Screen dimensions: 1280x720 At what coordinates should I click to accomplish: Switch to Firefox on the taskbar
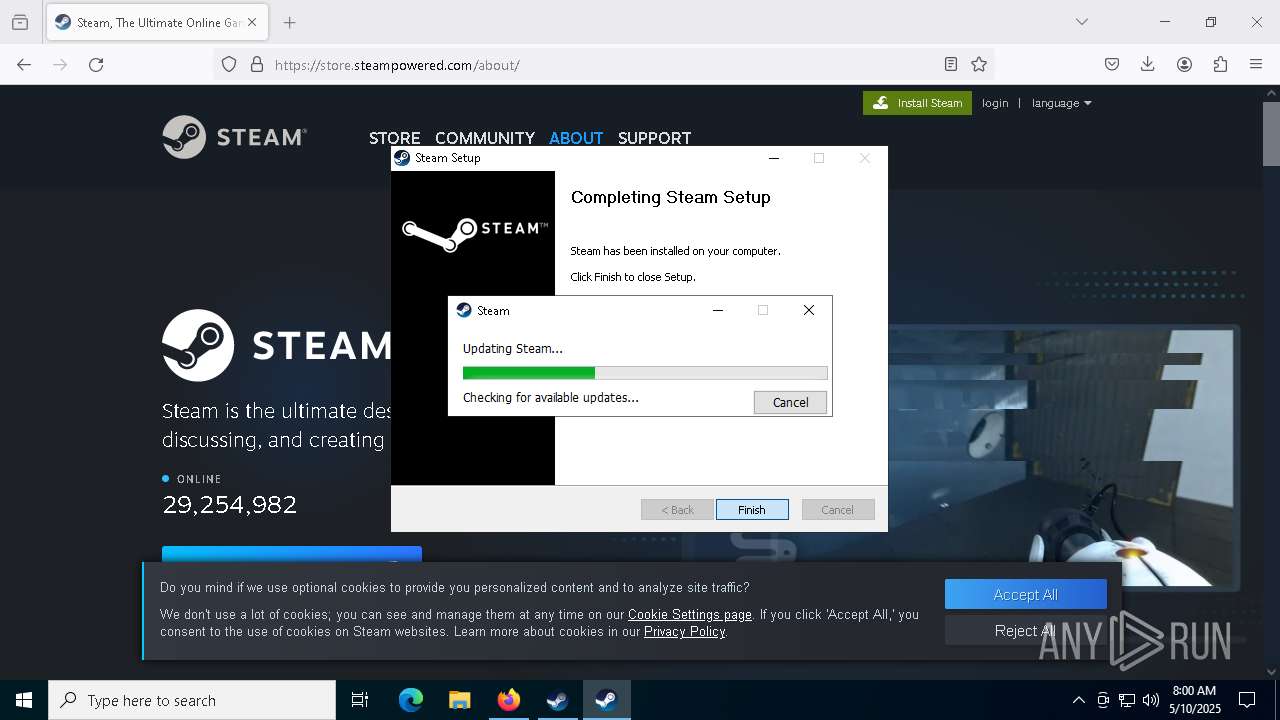[x=508, y=700]
